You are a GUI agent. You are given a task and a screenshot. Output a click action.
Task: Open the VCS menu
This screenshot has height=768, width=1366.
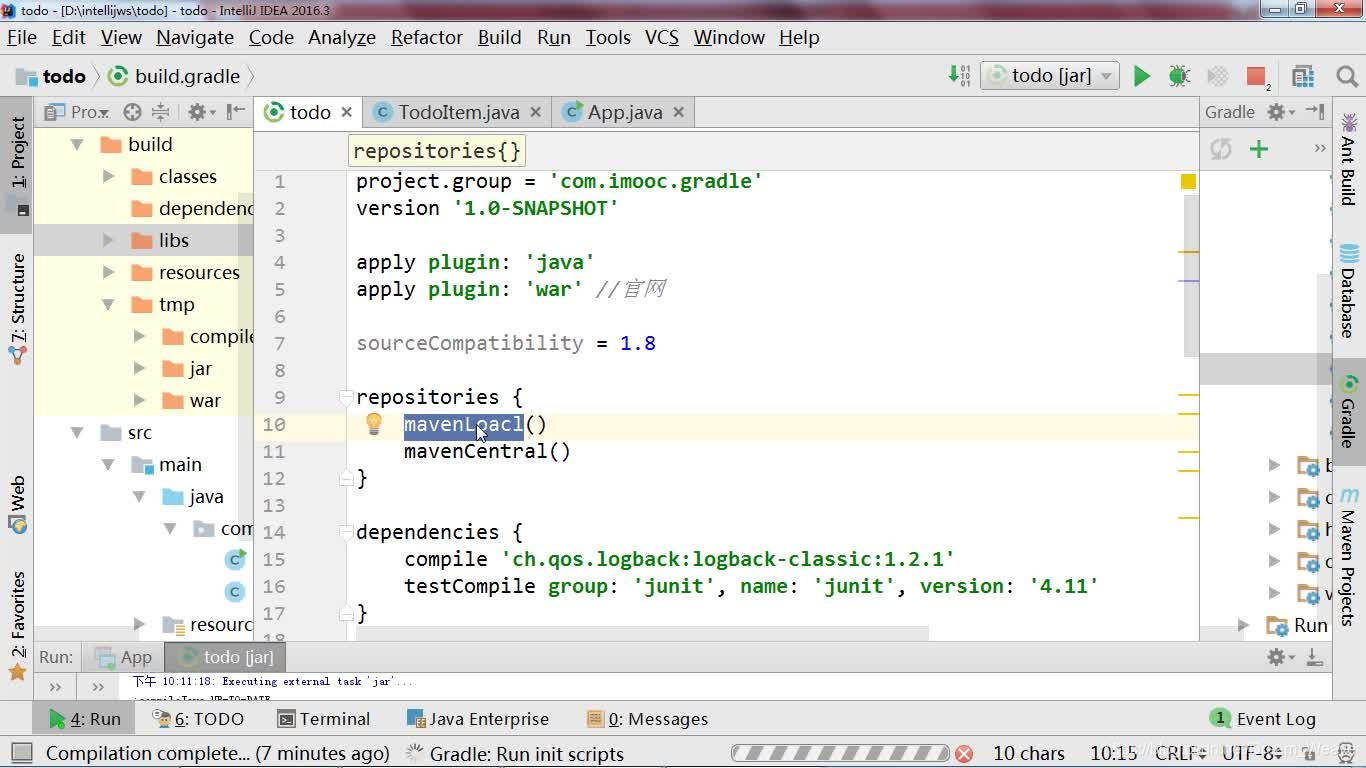click(x=662, y=37)
